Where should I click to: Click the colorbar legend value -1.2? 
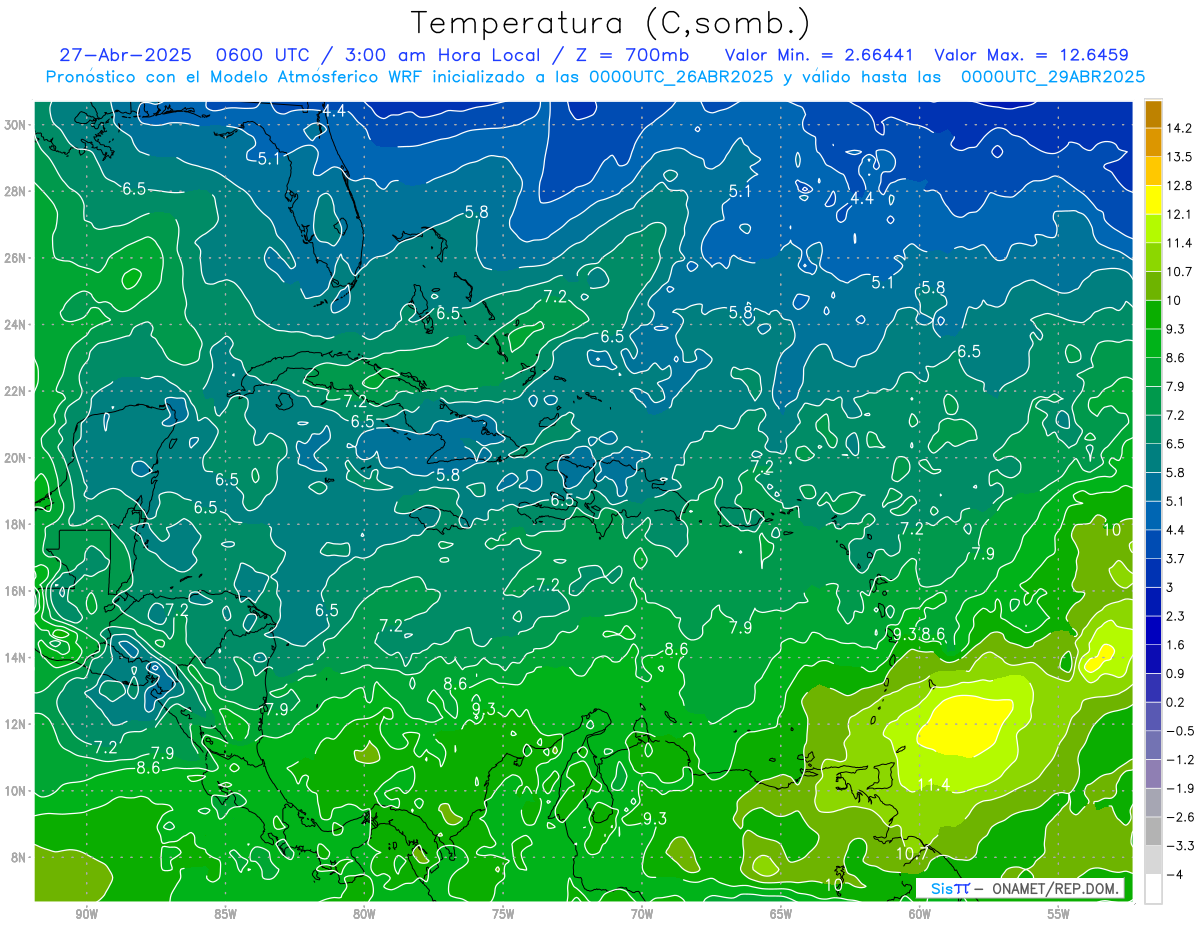[1180, 760]
